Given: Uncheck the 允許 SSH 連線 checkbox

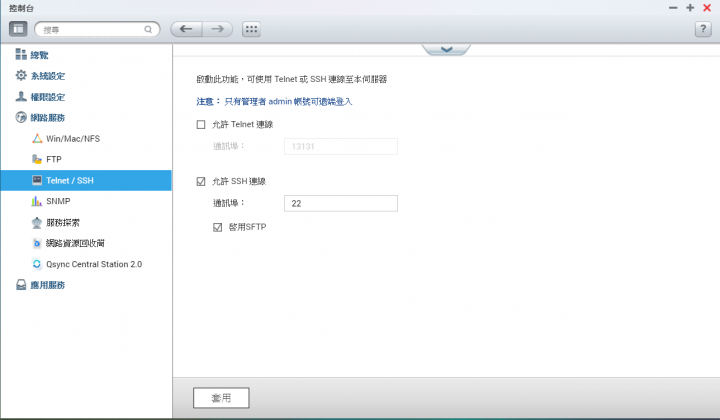Looking at the screenshot, I should coord(201,181).
